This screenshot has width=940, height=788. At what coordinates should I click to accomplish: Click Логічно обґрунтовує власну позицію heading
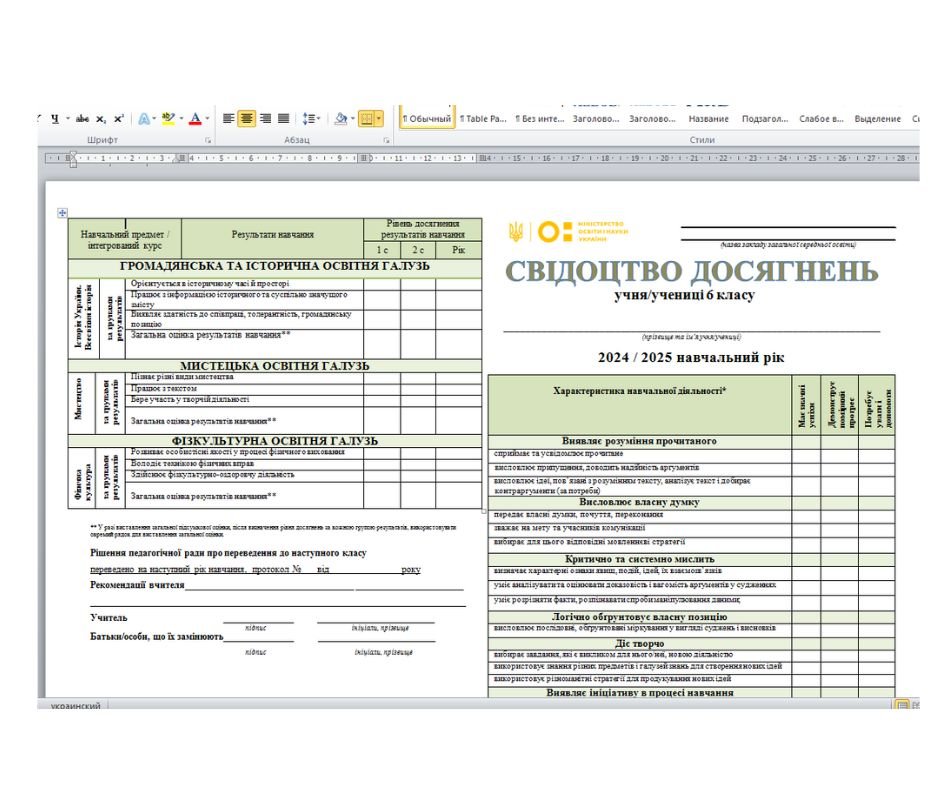point(639,616)
